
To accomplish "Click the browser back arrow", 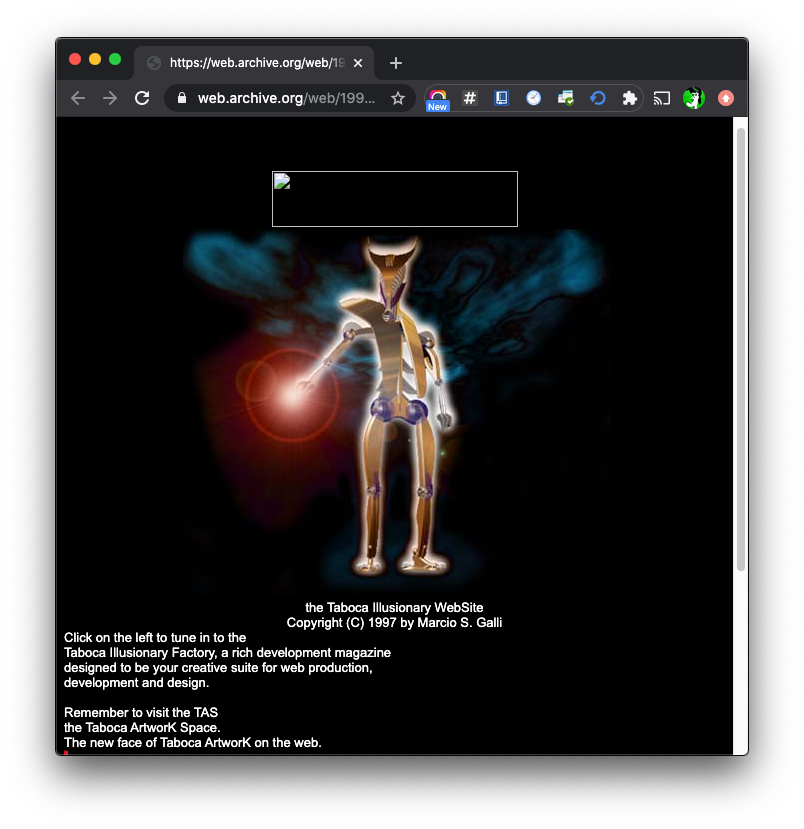I will click(78, 98).
